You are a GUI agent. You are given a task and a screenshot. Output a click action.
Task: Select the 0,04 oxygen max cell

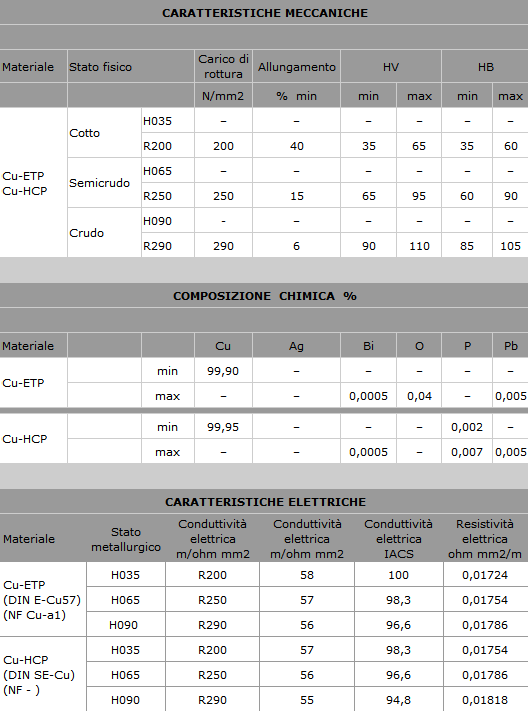pos(419,396)
